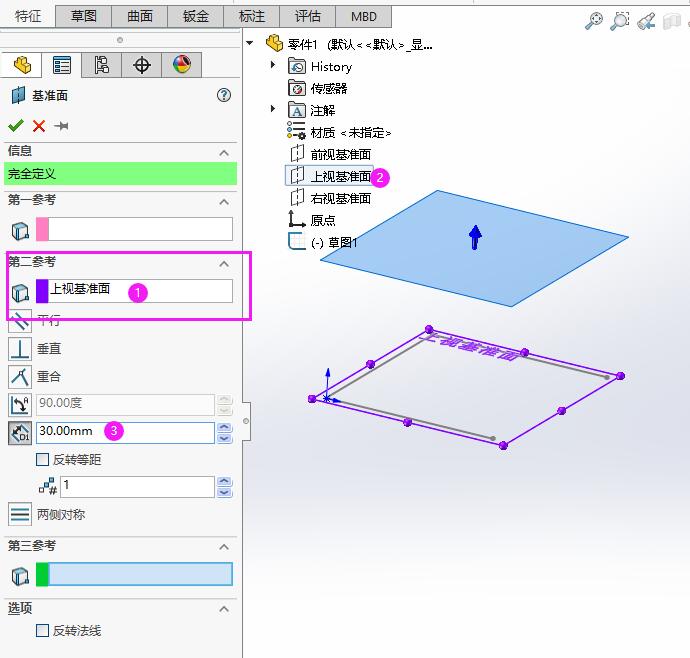Confirm the plane with green checkmark
The height and width of the screenshot is (658, 690).
point(16,126)
